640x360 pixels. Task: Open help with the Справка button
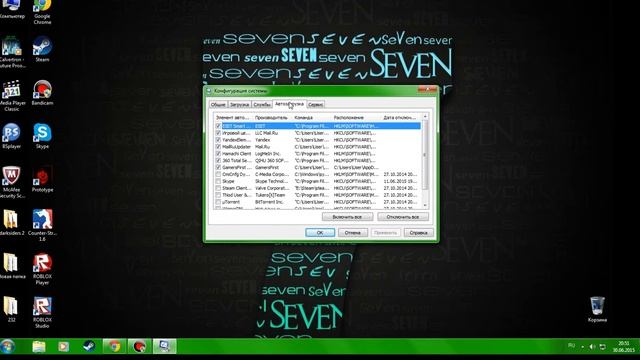point(418,233)
